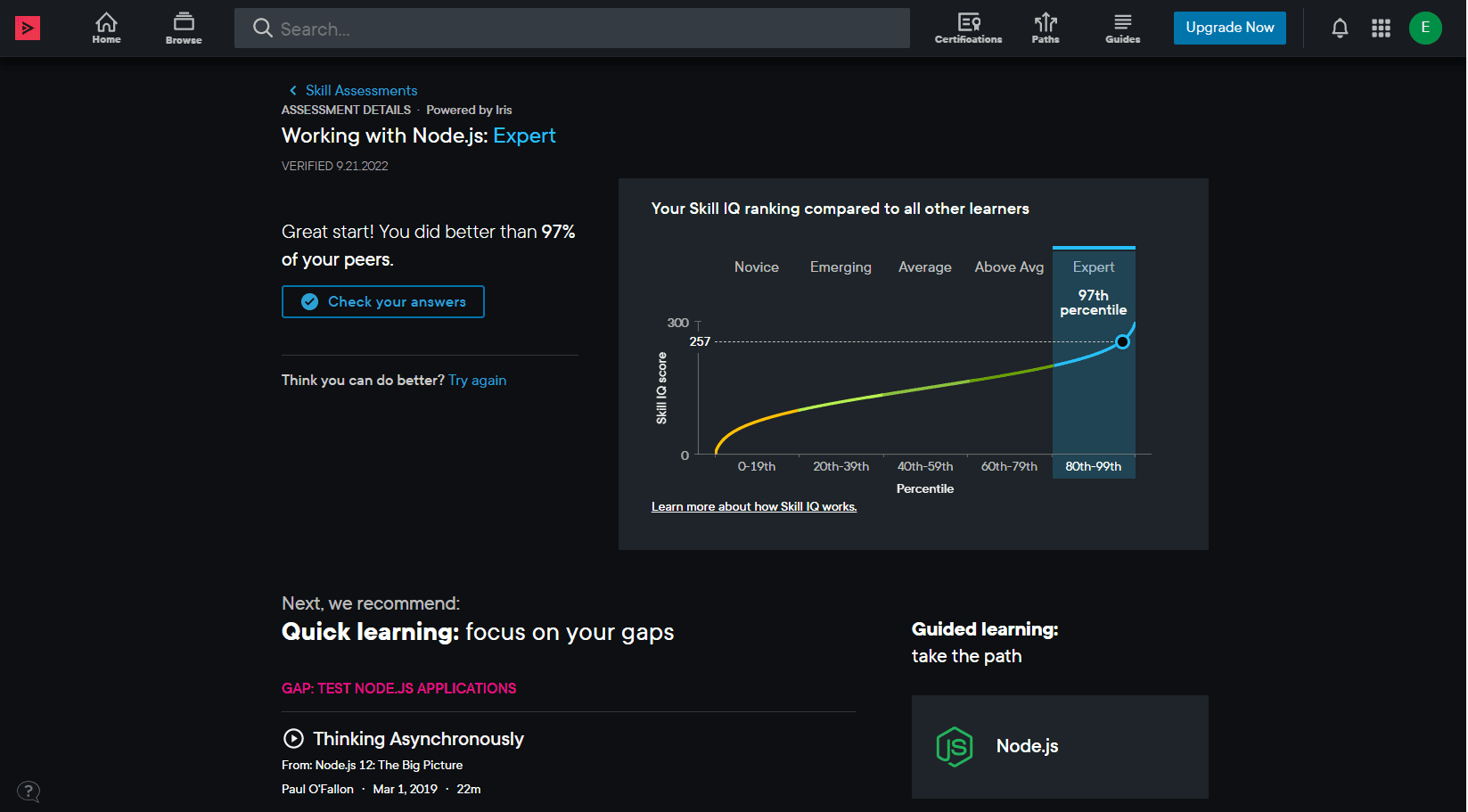Open the Guides menu item

(x=1122, y=28)
